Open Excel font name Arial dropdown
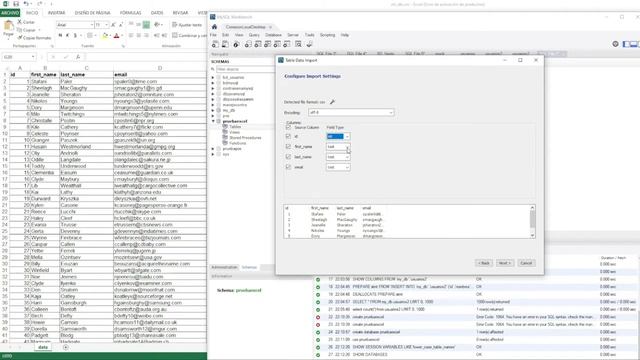 [91, 25]
